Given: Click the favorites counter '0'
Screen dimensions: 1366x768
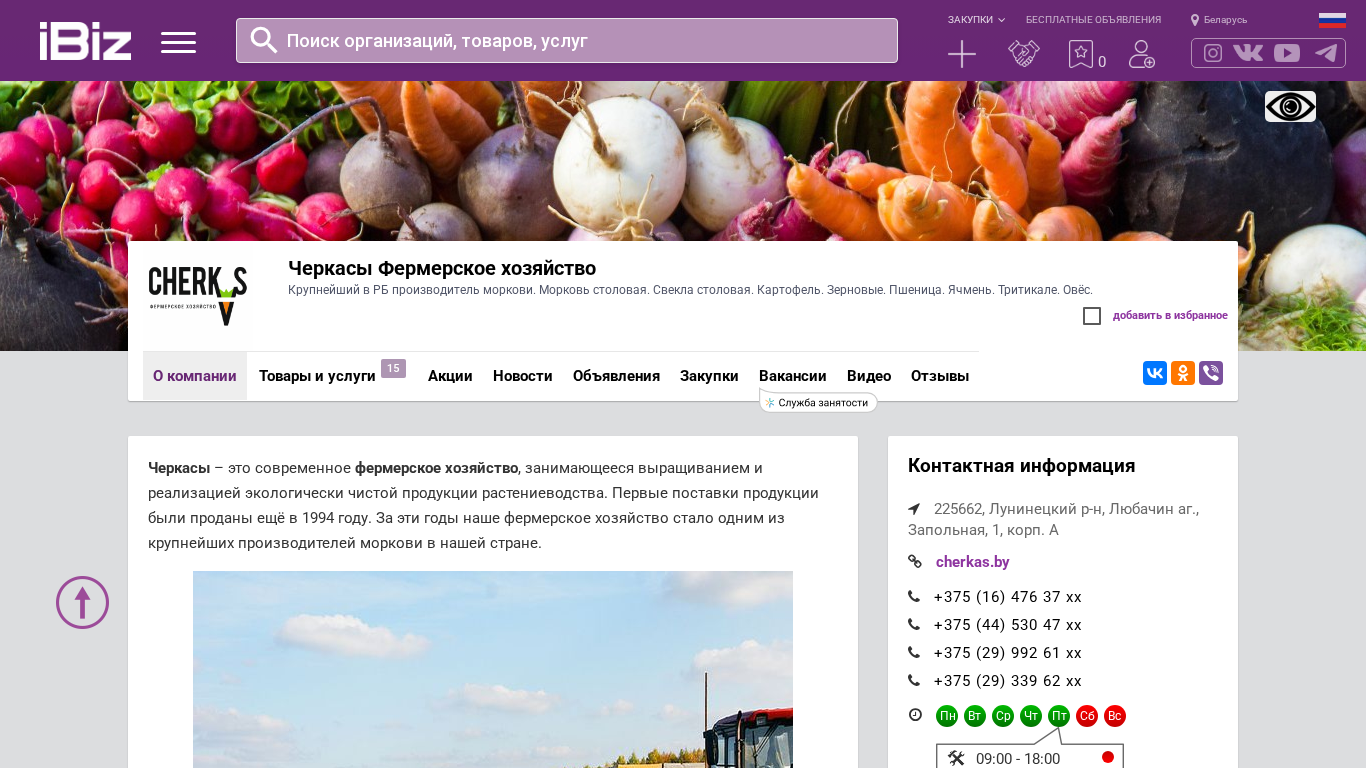Looking at the screenshot, I should tap(1102, 62).
